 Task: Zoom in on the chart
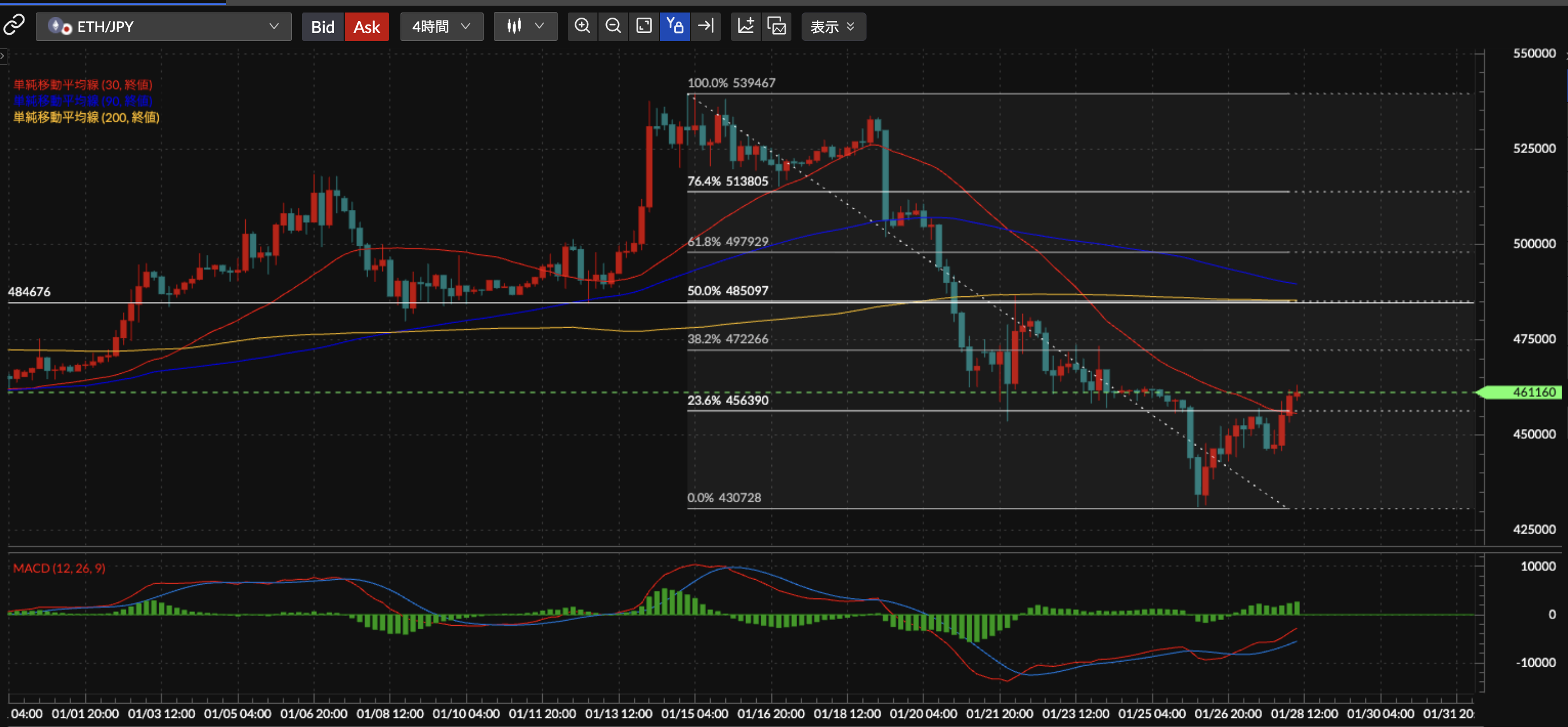[583, 26]
